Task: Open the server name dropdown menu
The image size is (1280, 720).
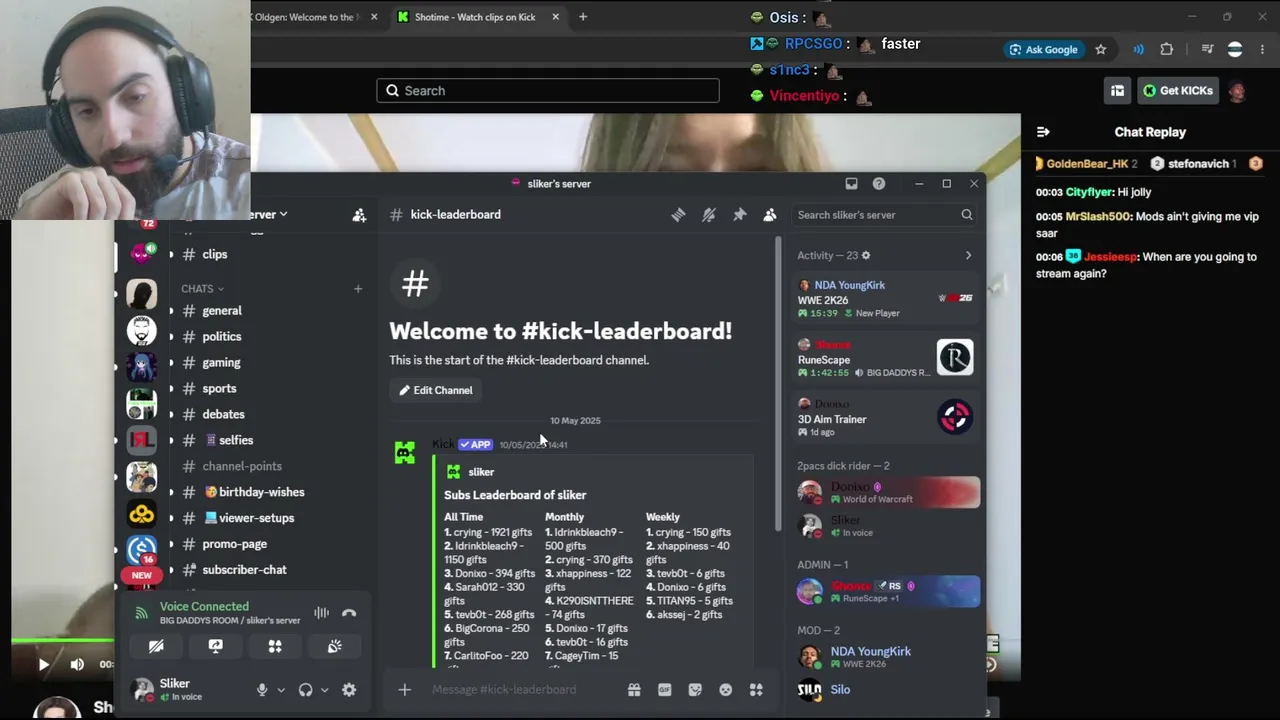Action: pos(269,215)
